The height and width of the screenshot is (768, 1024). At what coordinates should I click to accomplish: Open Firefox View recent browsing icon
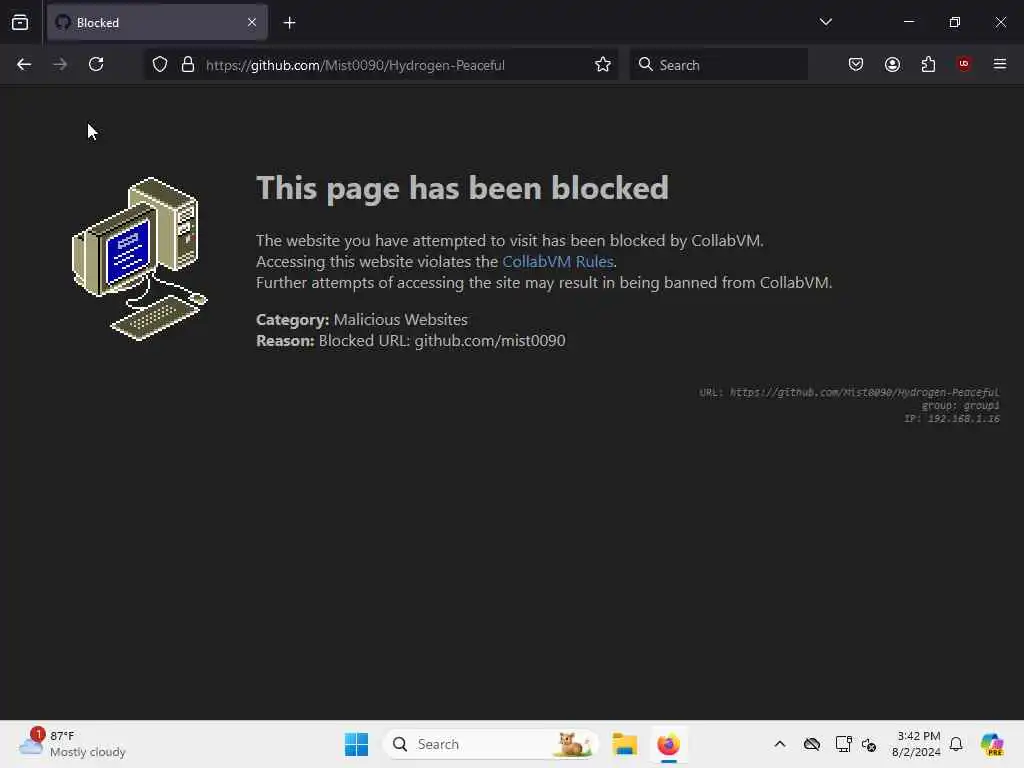tap(20, 22)
